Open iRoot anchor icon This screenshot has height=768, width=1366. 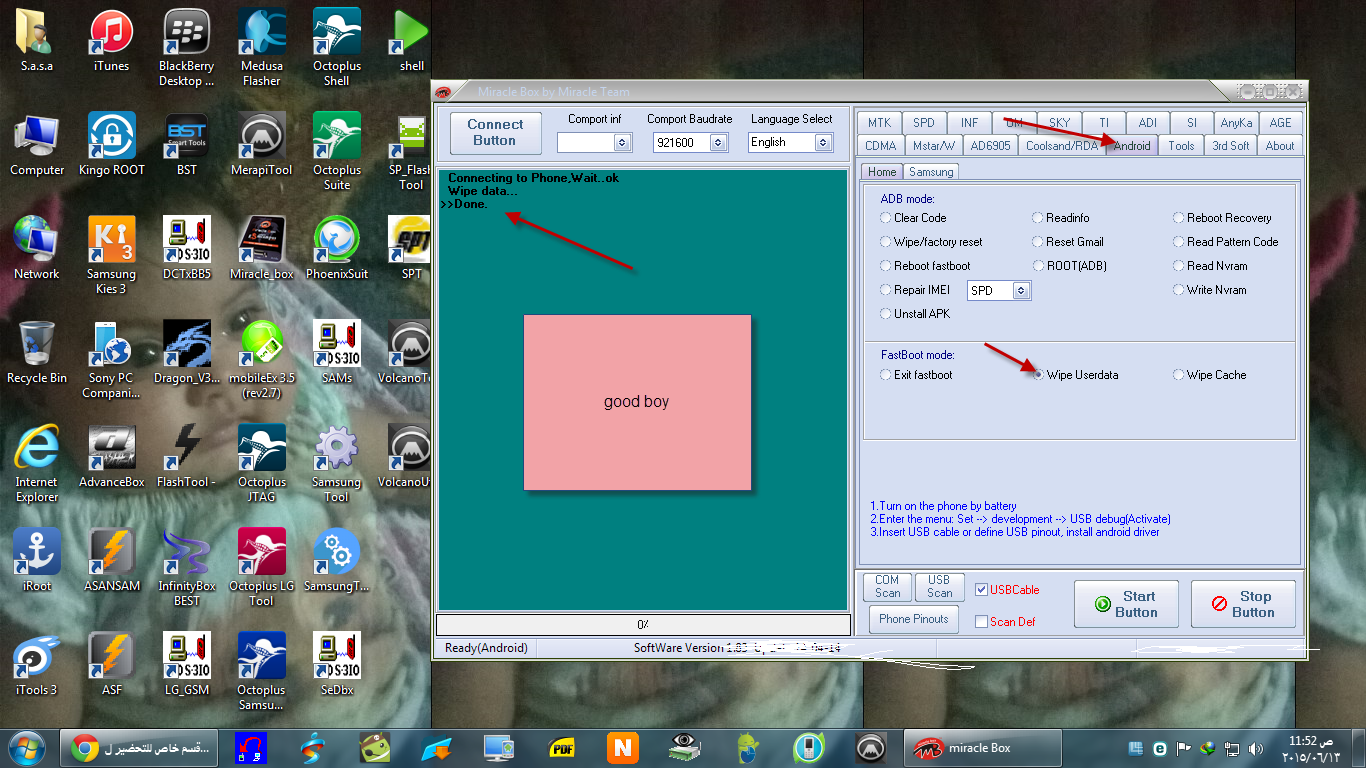(37, 560)
